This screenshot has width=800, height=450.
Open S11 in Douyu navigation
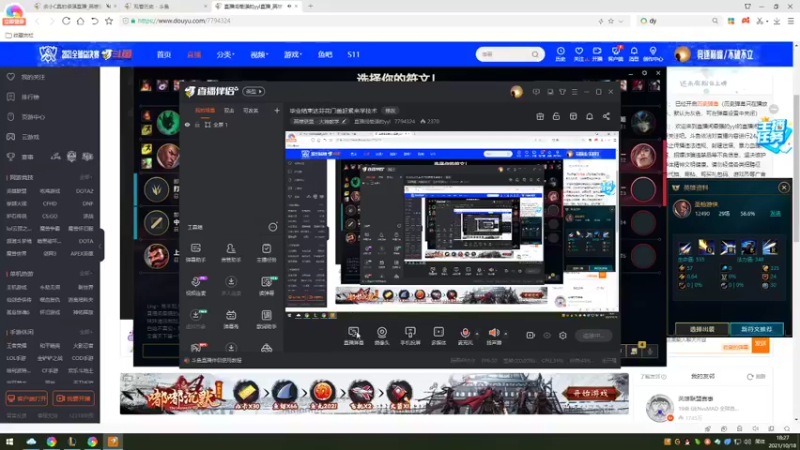354,55
